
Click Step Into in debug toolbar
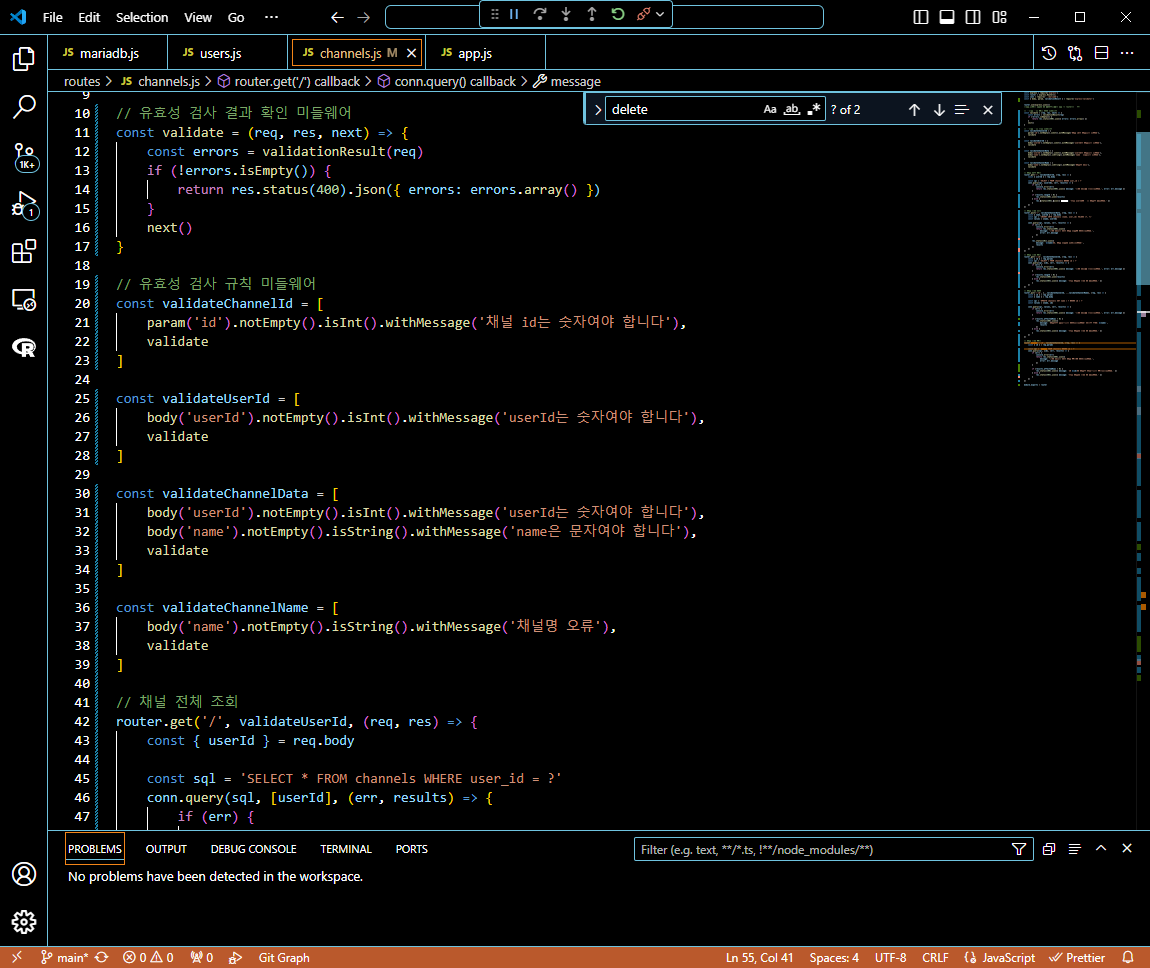[x=566, y=14]
